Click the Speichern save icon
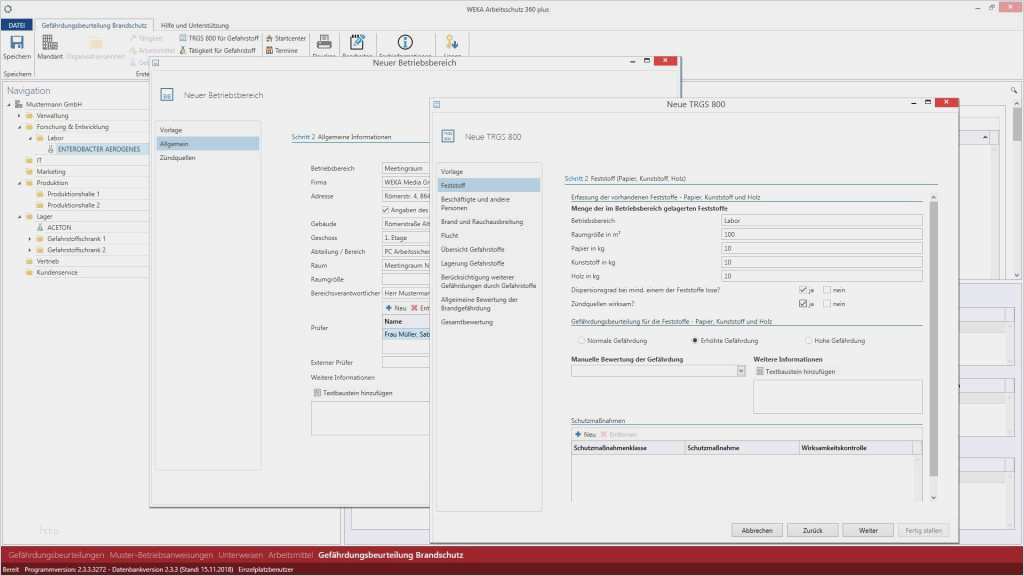The height and width of the screenshot is (576, 1024). click(x=16, y=43)
